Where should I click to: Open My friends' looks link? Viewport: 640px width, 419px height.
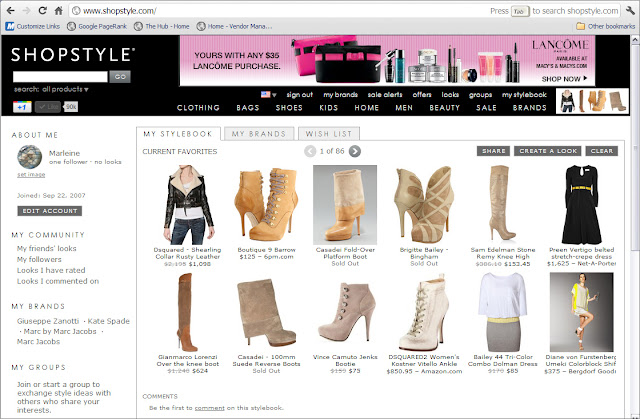[47, 248]
